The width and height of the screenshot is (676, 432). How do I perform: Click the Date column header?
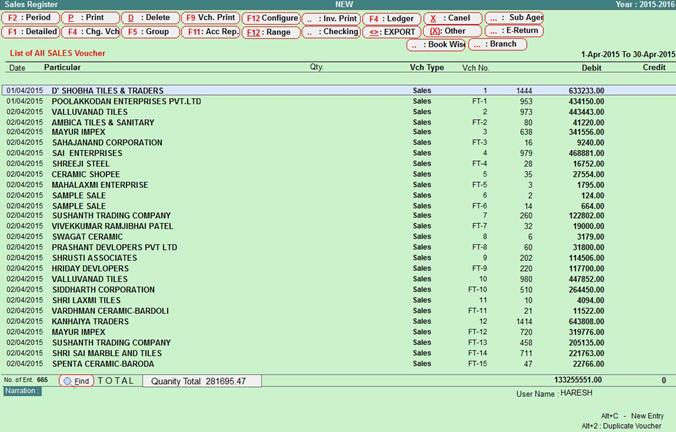(17, 68)
